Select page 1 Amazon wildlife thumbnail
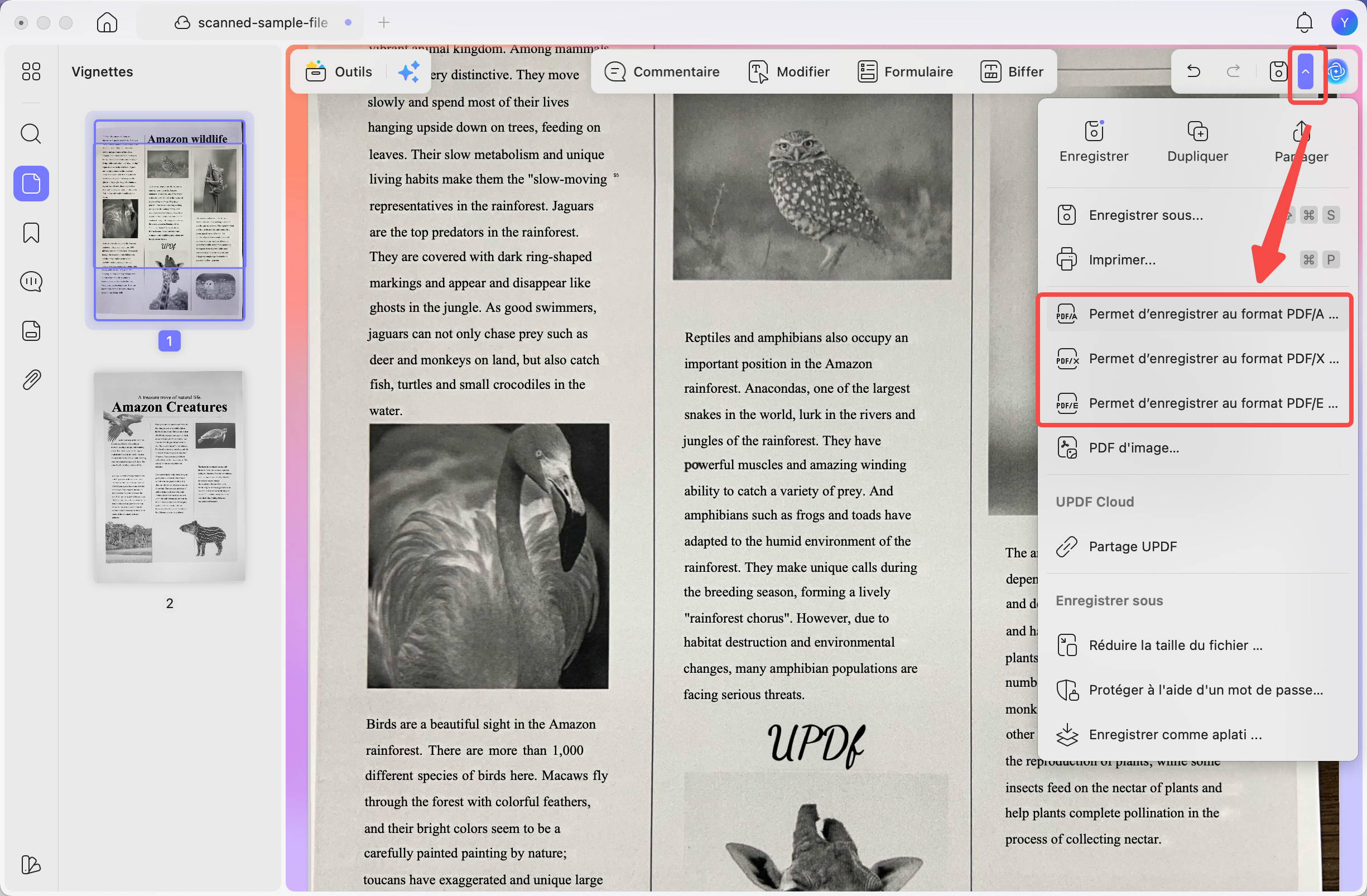The image size is (1367, 896). pos(170,220)
